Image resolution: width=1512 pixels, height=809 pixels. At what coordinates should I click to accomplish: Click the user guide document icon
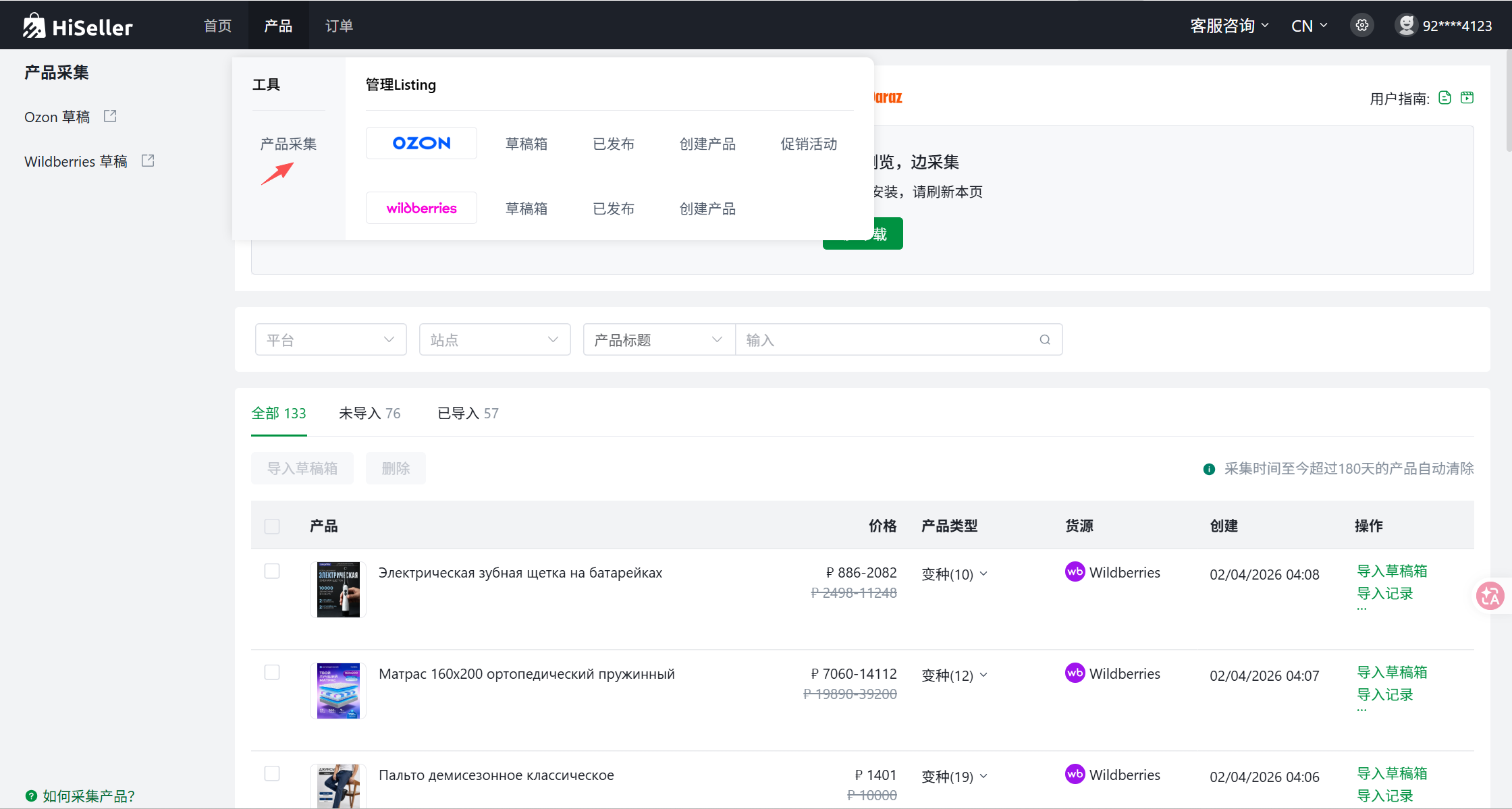coord(1444,98)
